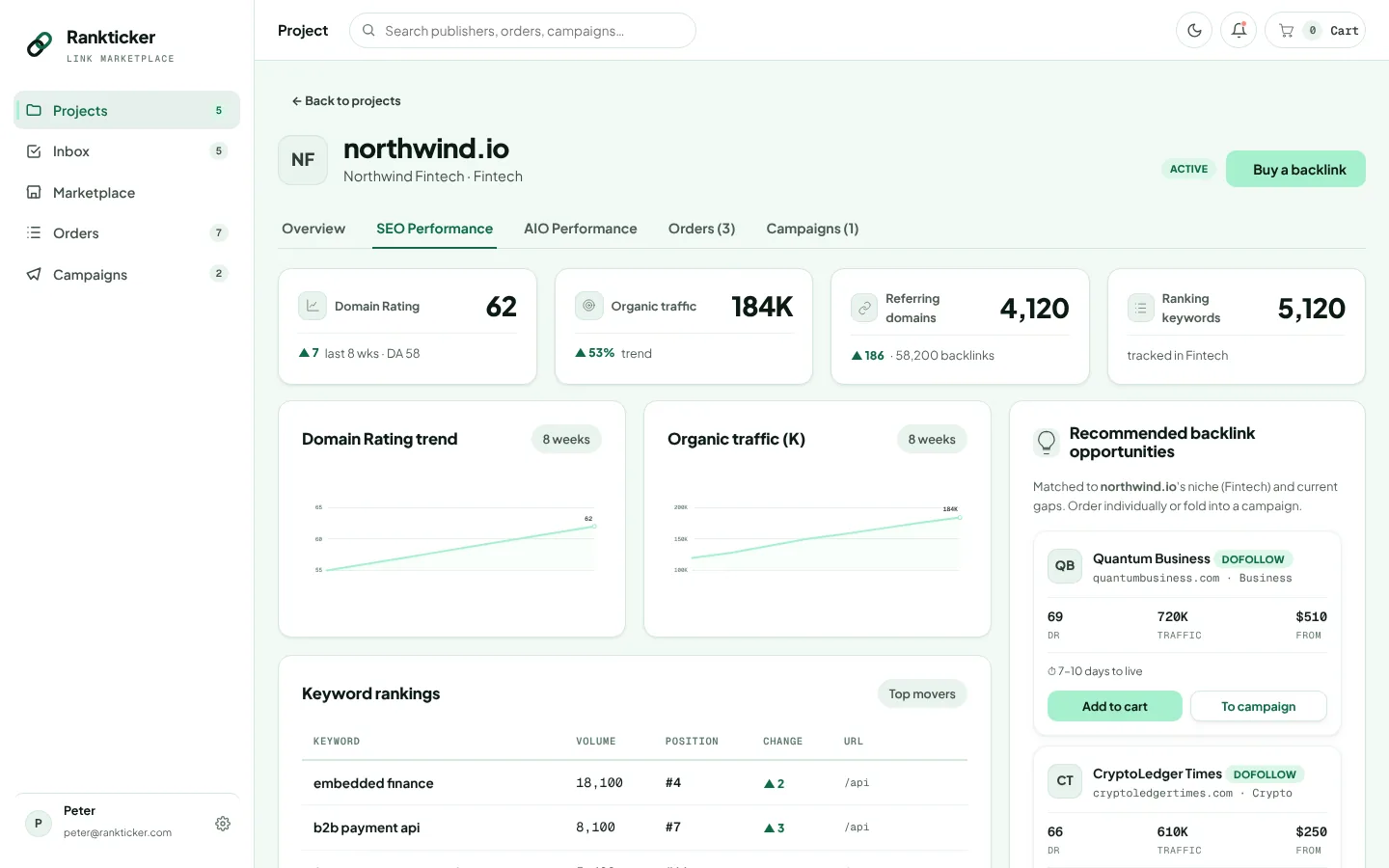Click the Inbox icon in sidebar
This screenshot has height=868, width=1389.
click(x=34, y=151)
